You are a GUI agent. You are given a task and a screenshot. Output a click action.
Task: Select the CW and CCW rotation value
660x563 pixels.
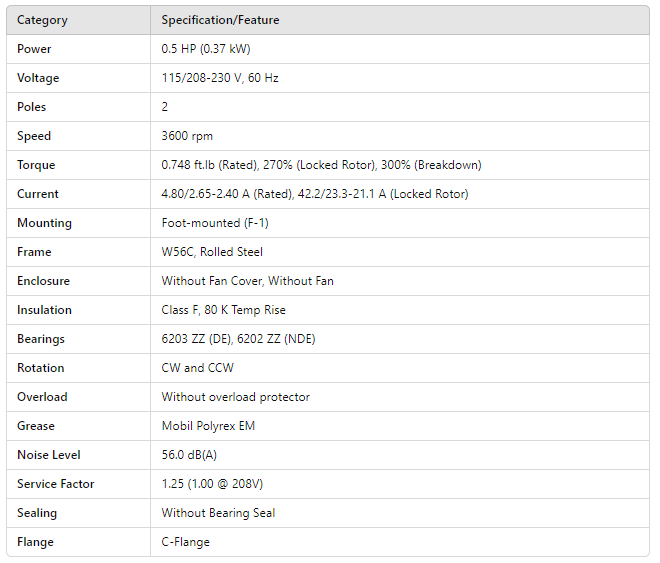(x=197, y=368)
